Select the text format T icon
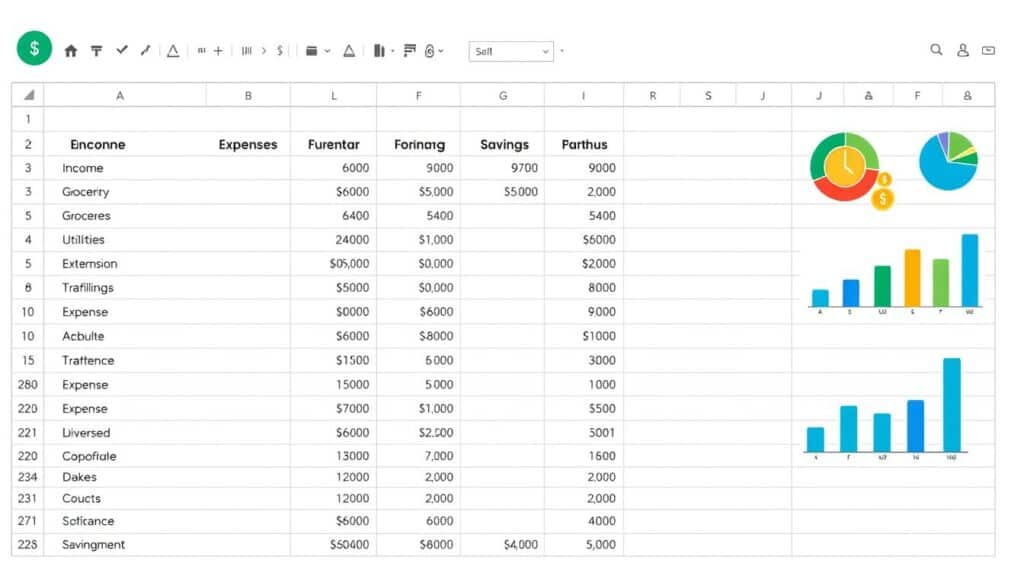The image size is (1024, 585). [x=96, y=50]
